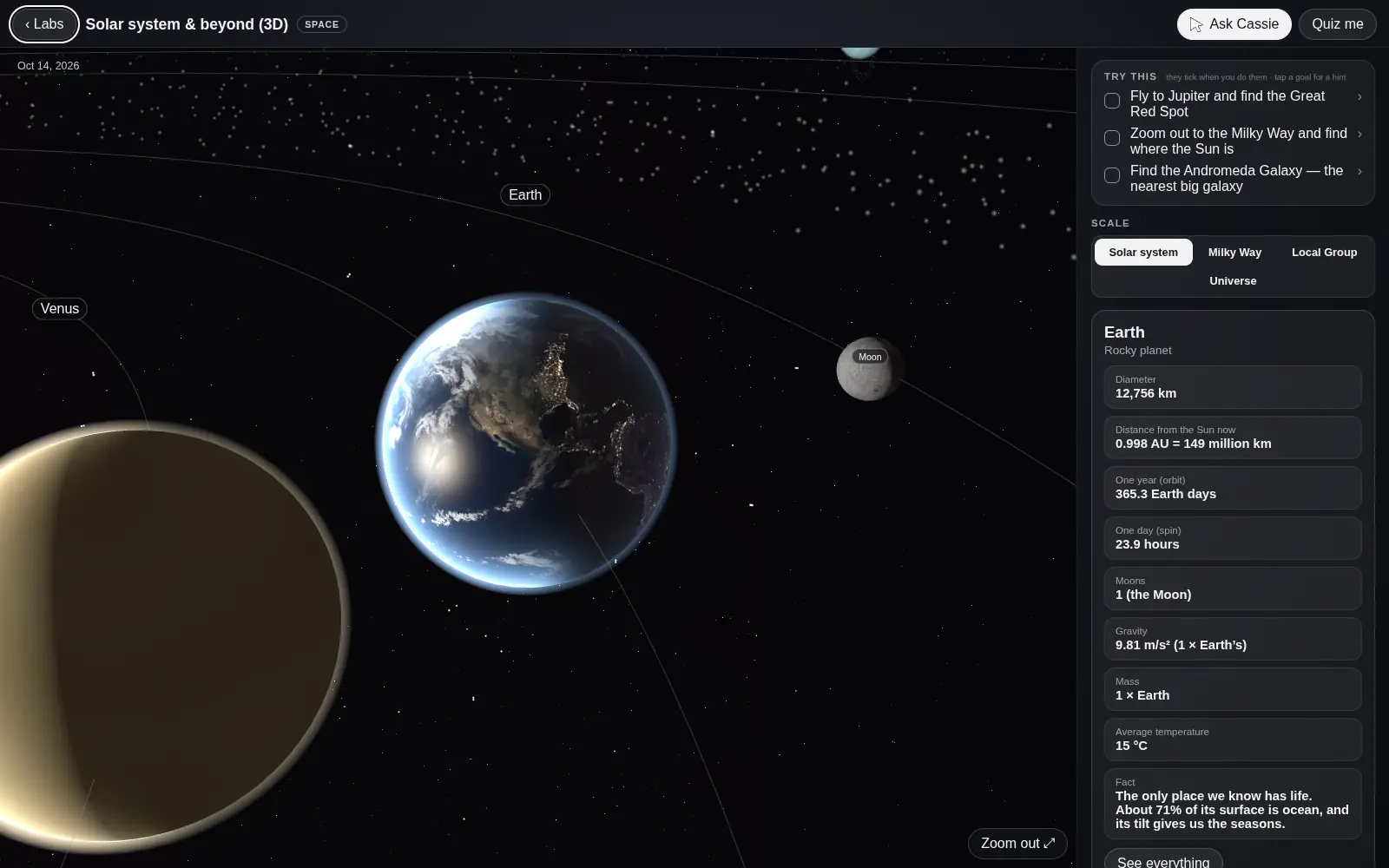Select the Venus label in the 3D view

pos(60,309)
